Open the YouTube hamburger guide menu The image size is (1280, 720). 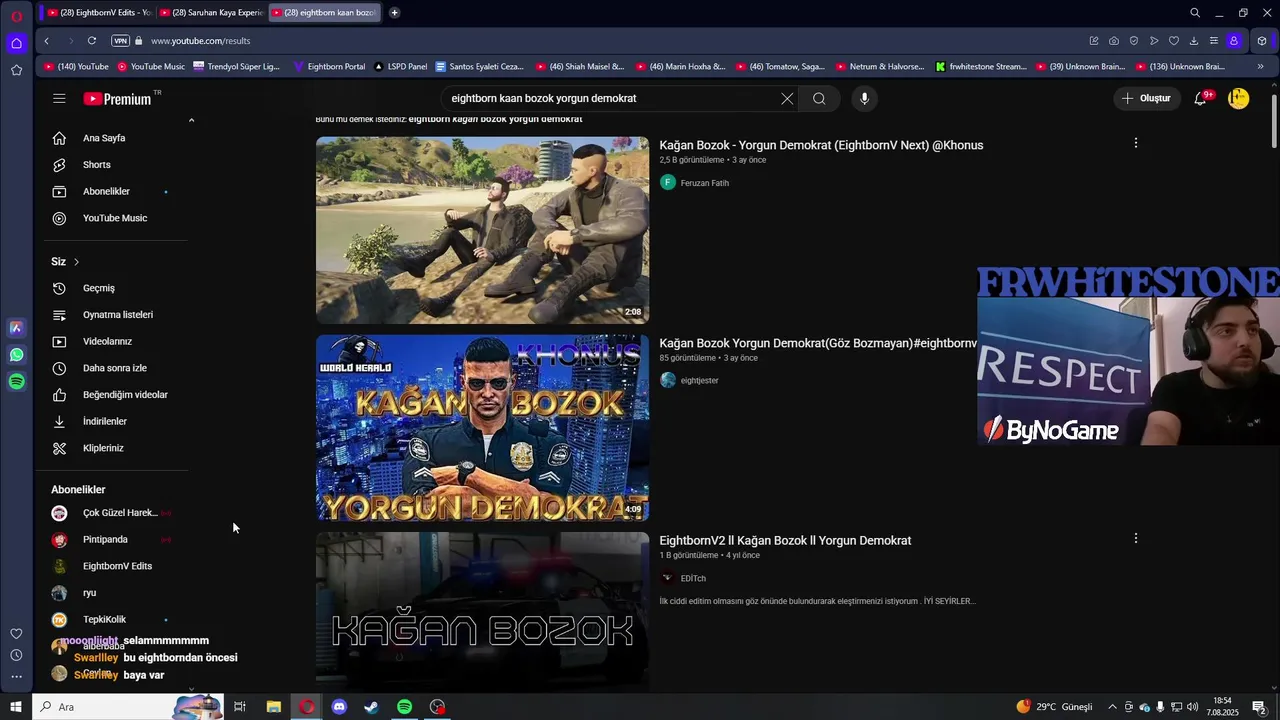point(59,98)
